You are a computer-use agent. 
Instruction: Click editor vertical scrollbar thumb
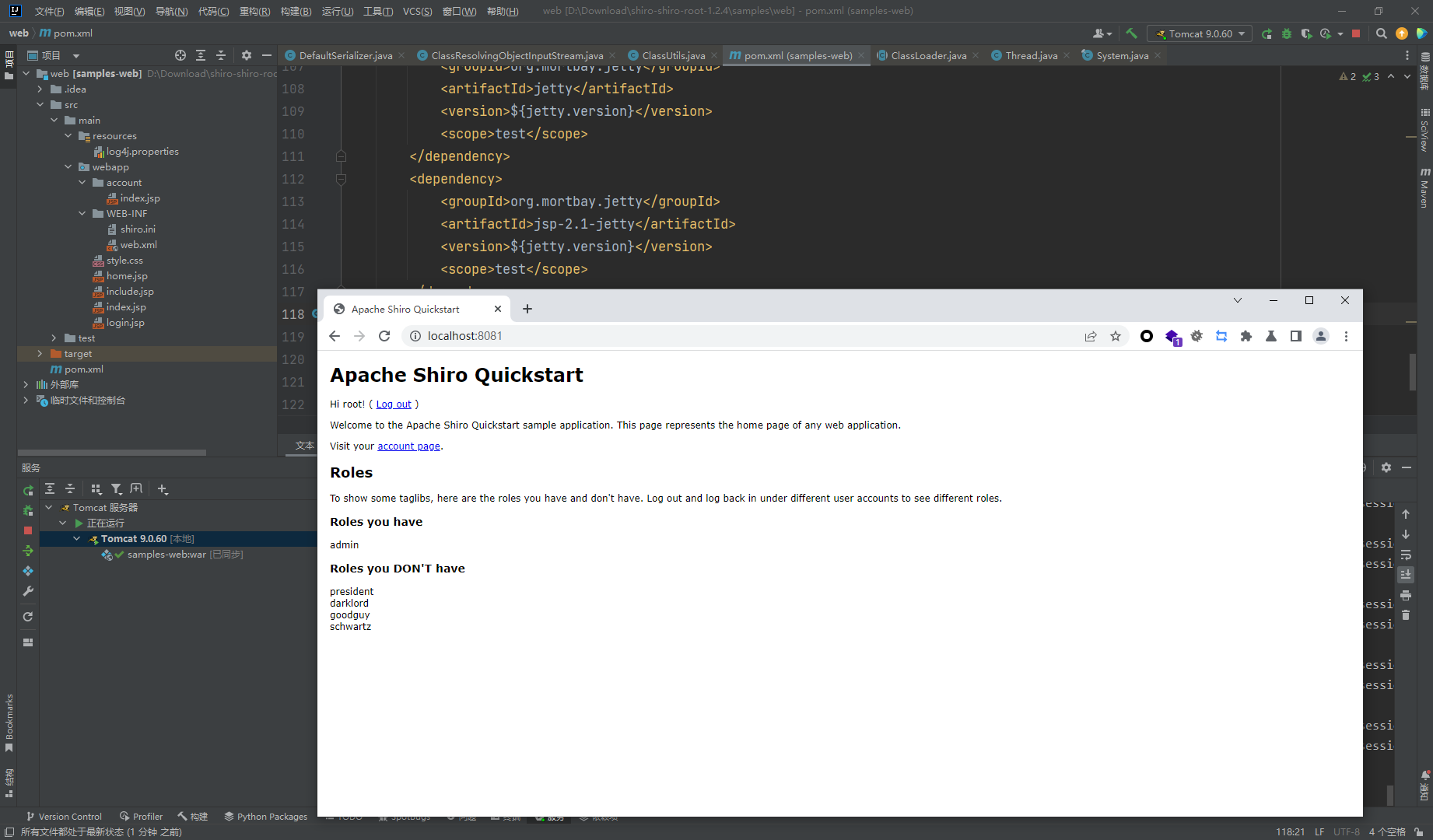(x=1412, y=373)
